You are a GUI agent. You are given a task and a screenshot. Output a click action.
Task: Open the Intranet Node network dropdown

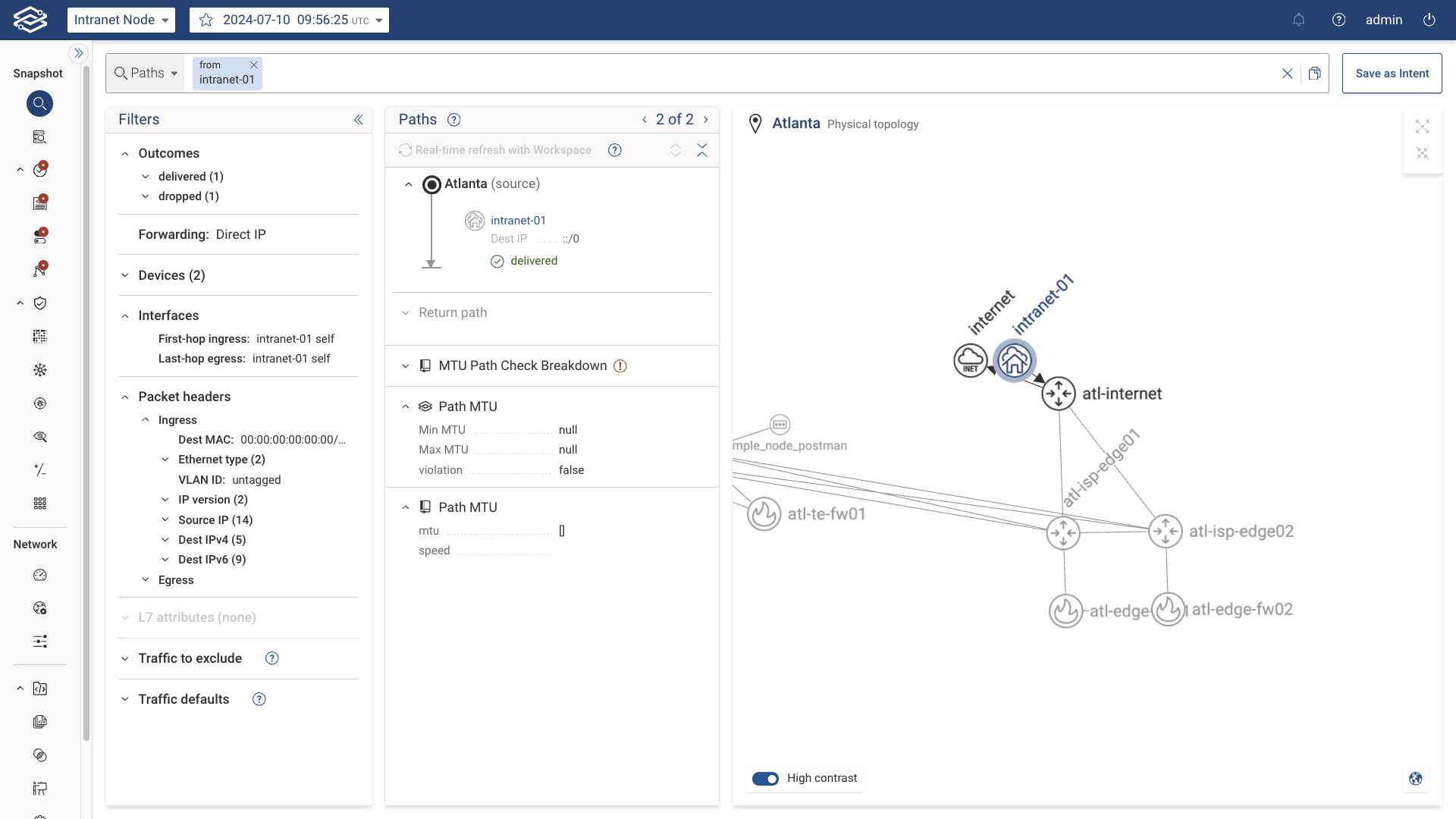pos(121,20)
